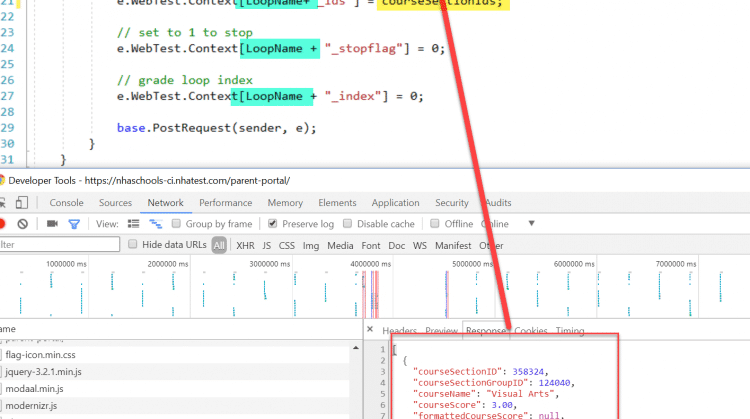Open the Console tab
Viewport: 750px width, 419px height.
[66, 203]
